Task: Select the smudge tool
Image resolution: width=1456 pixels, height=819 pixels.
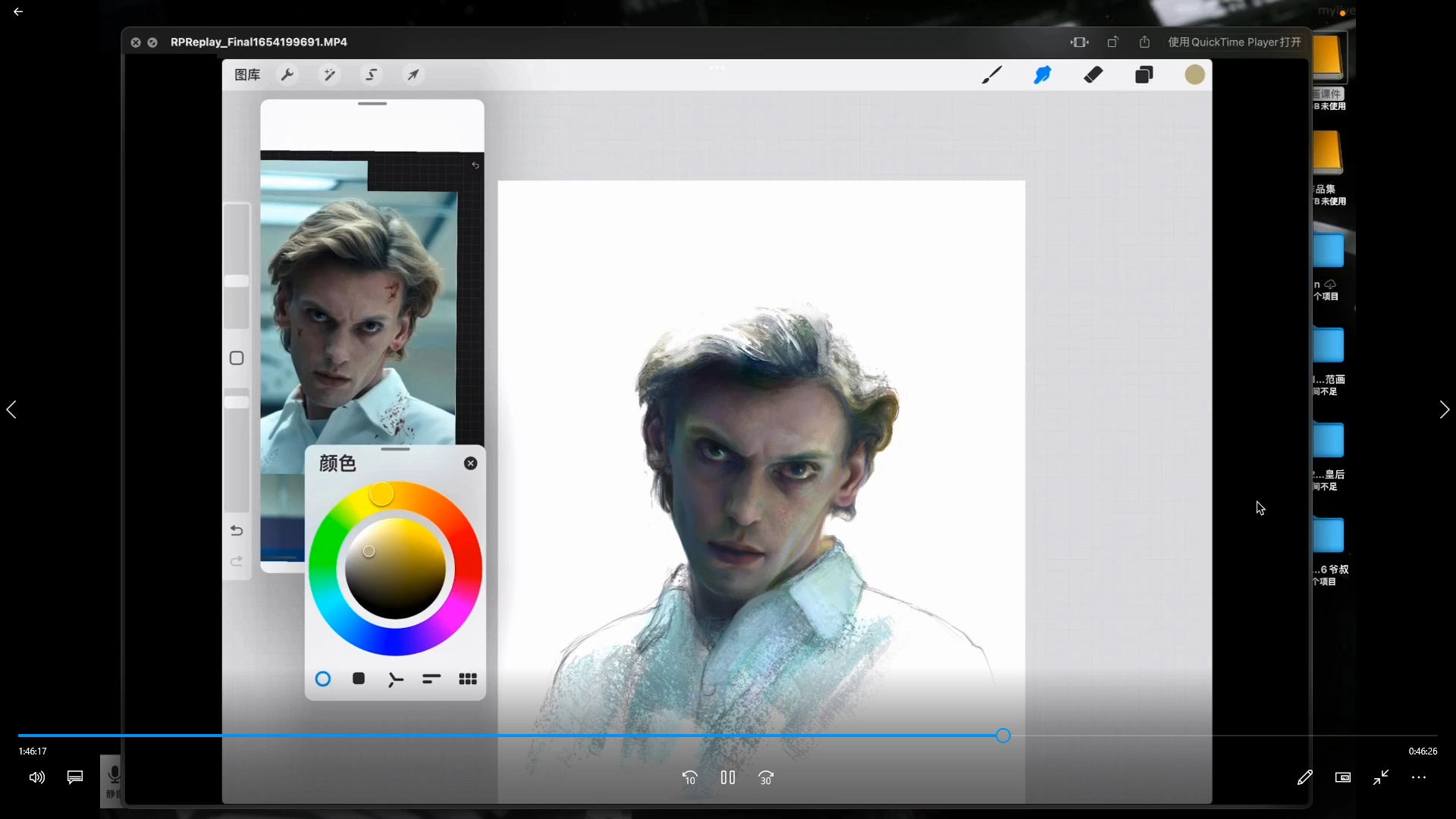Action: coord(1043,74)
